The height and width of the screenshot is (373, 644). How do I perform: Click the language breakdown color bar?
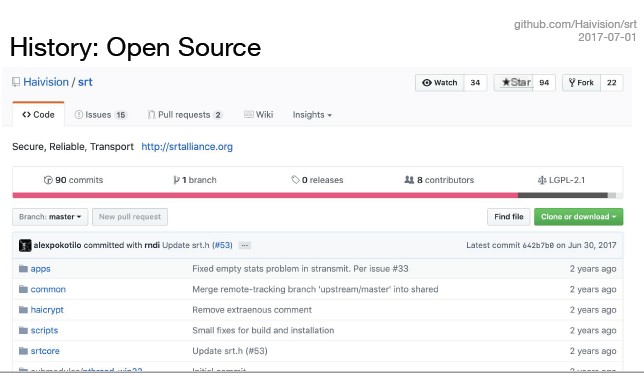(x=317, y=196)
